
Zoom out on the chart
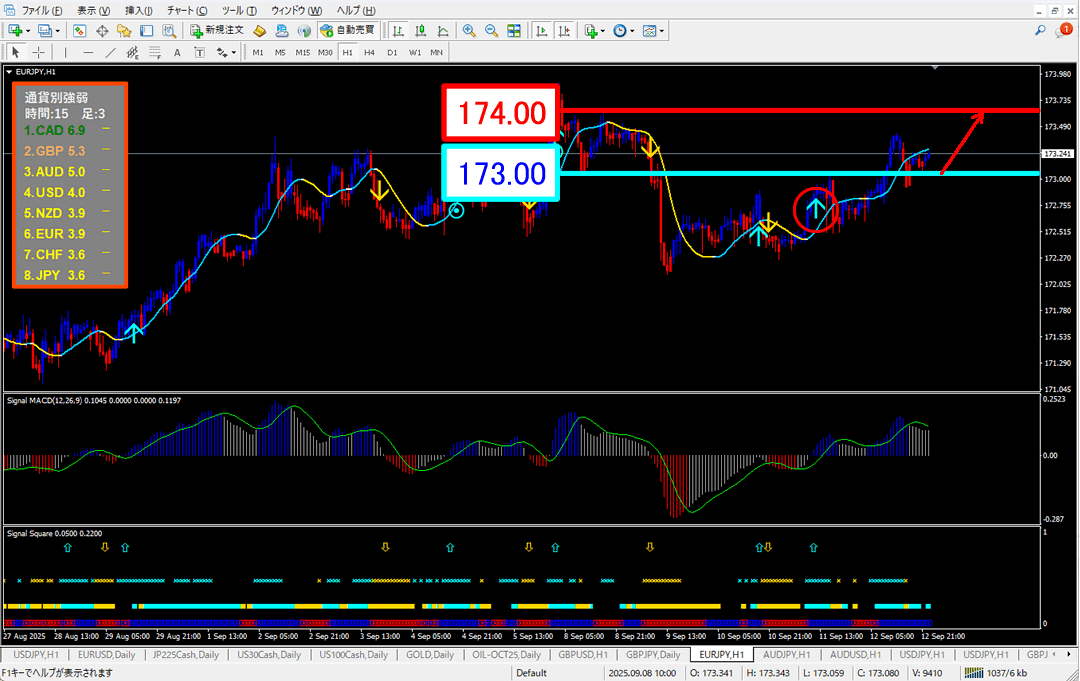(491, 30)
